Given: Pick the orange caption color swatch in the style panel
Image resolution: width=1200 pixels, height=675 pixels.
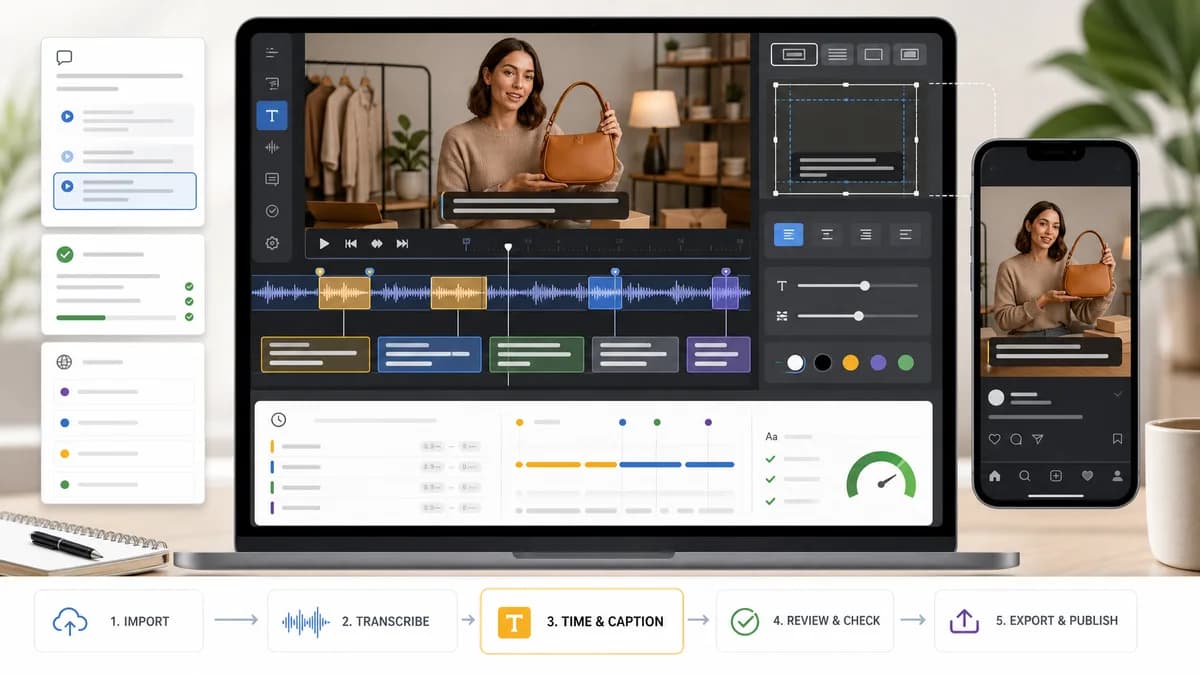Looking at the screenshot, I should point(850,363).
